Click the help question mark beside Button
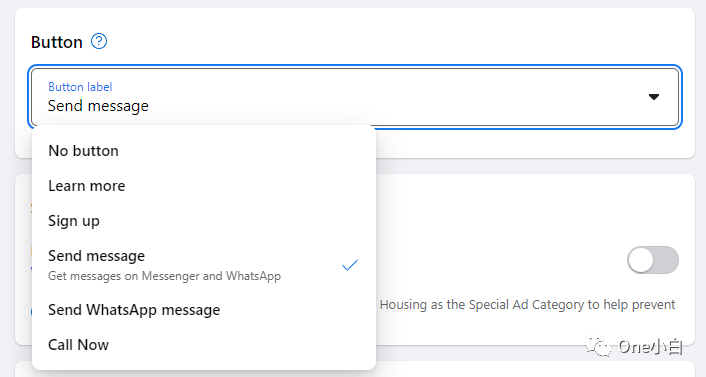Viewport: 706px width, 377px height. (99, 41)
